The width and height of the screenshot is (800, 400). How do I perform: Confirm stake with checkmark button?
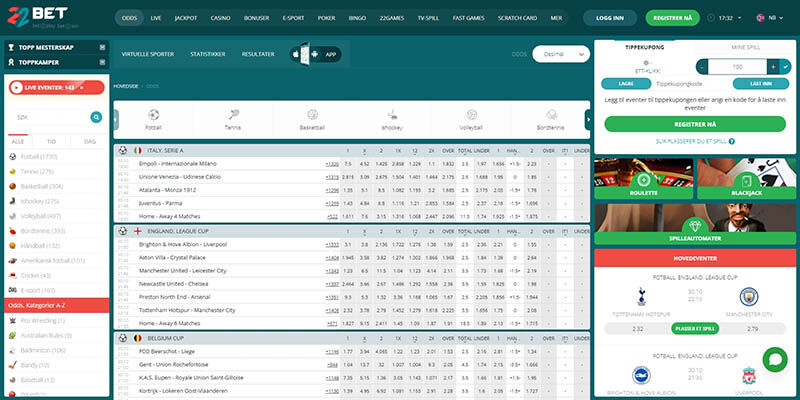786,66
